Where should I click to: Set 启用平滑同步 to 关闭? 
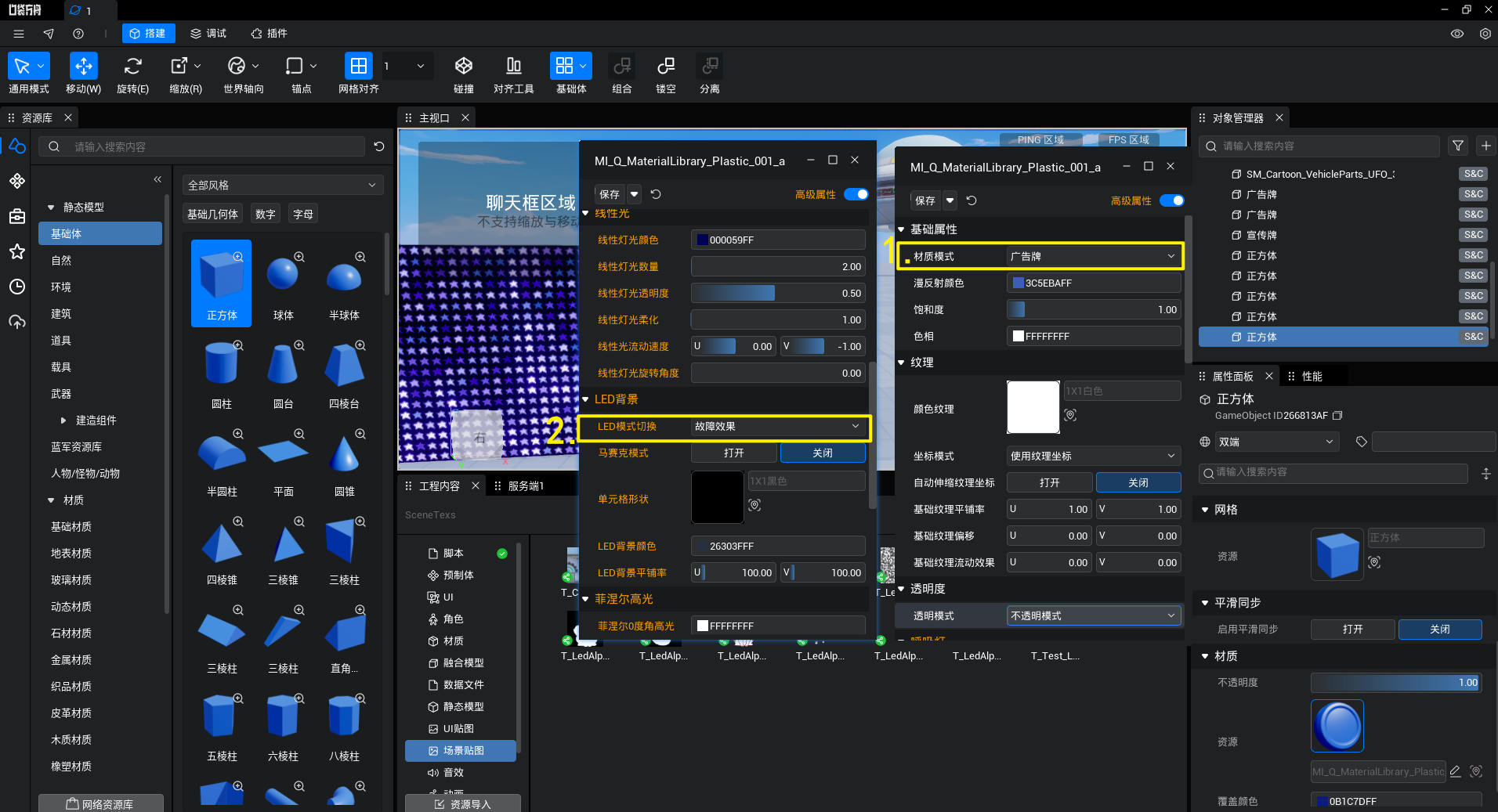[1440, 629]
